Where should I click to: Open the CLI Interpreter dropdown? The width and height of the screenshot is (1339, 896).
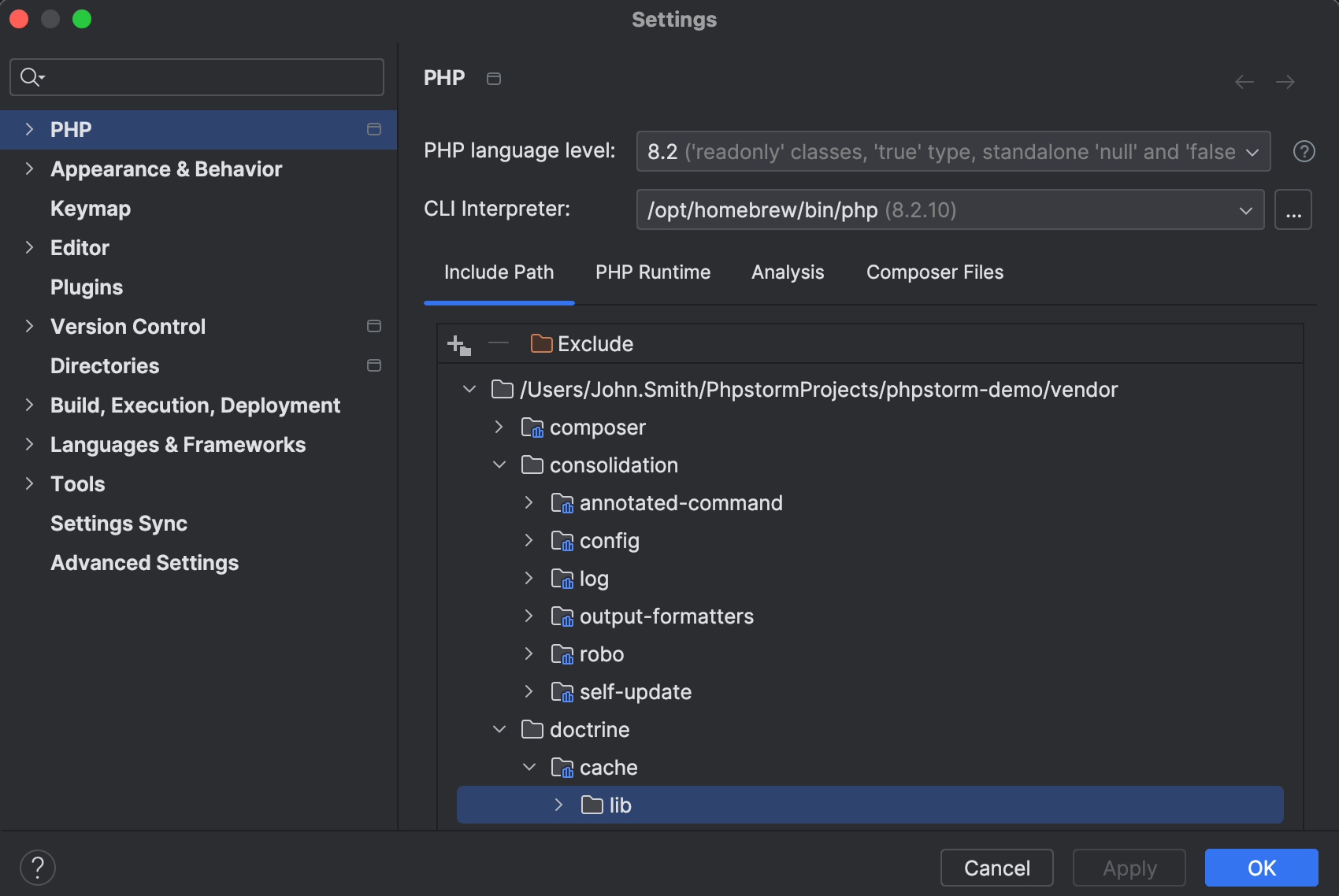pyautogui.click(x=949, y=210)
